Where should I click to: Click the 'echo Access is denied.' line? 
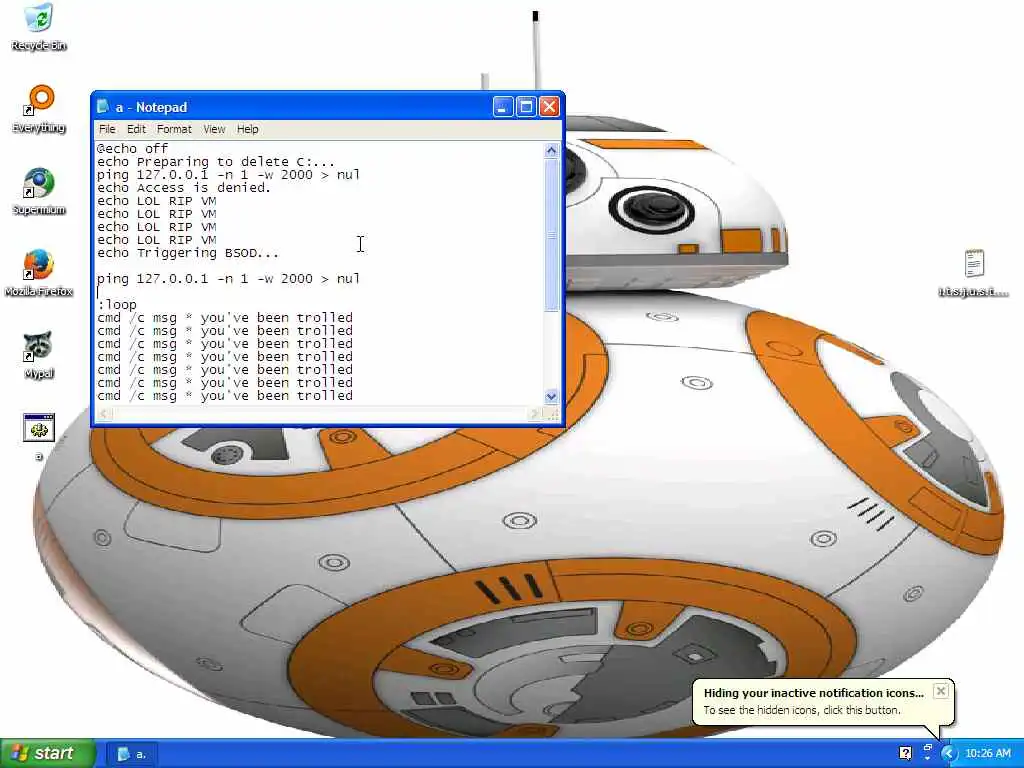coord(184,187)
